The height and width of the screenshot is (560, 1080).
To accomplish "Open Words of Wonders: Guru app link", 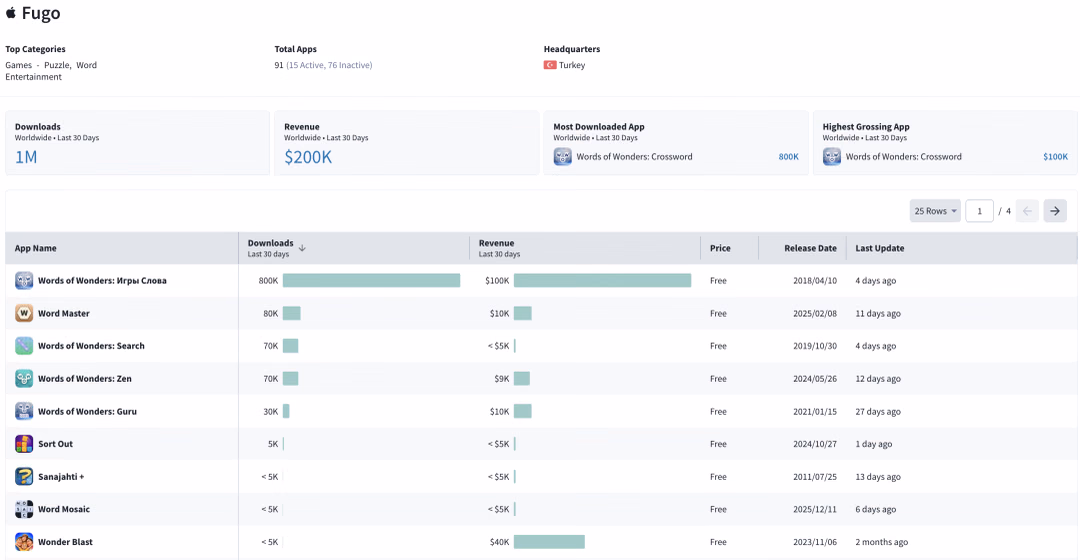I will 87,412.
